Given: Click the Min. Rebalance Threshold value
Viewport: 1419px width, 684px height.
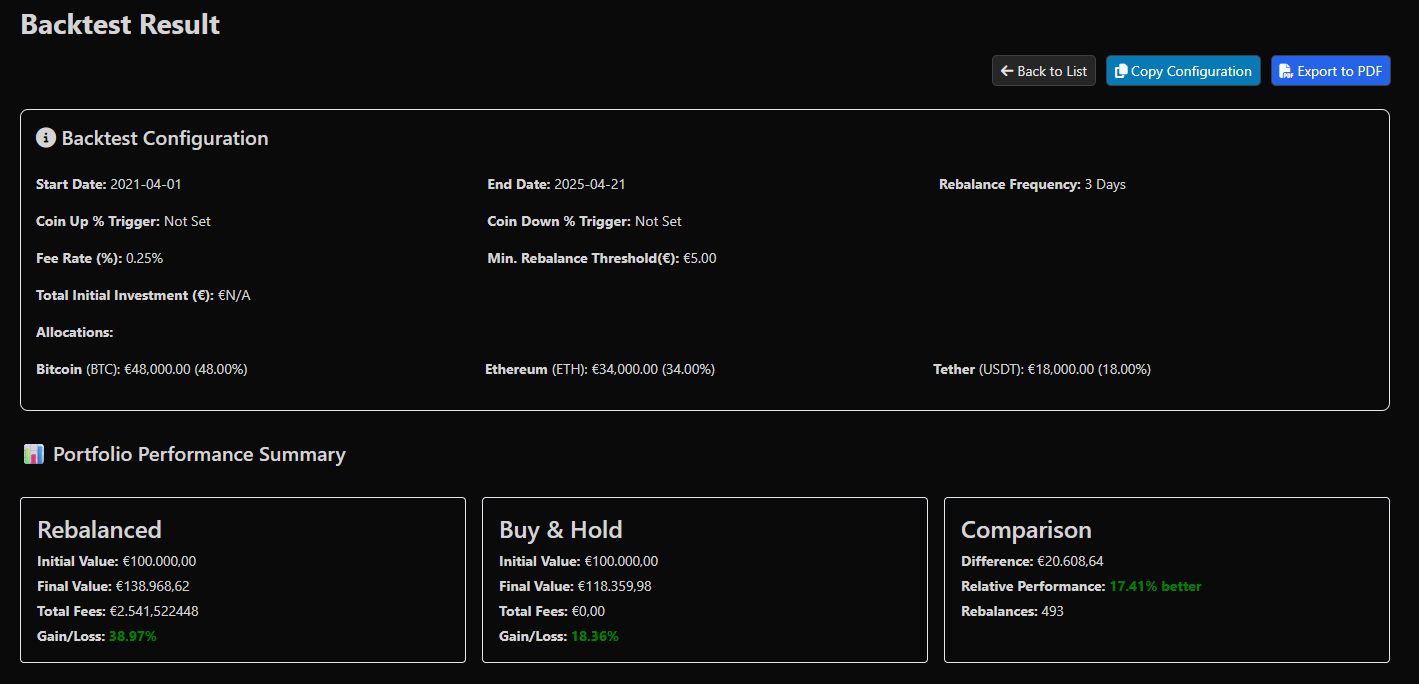Looking at the screenshot, I should pyautogui.click(x=699, y=258).
